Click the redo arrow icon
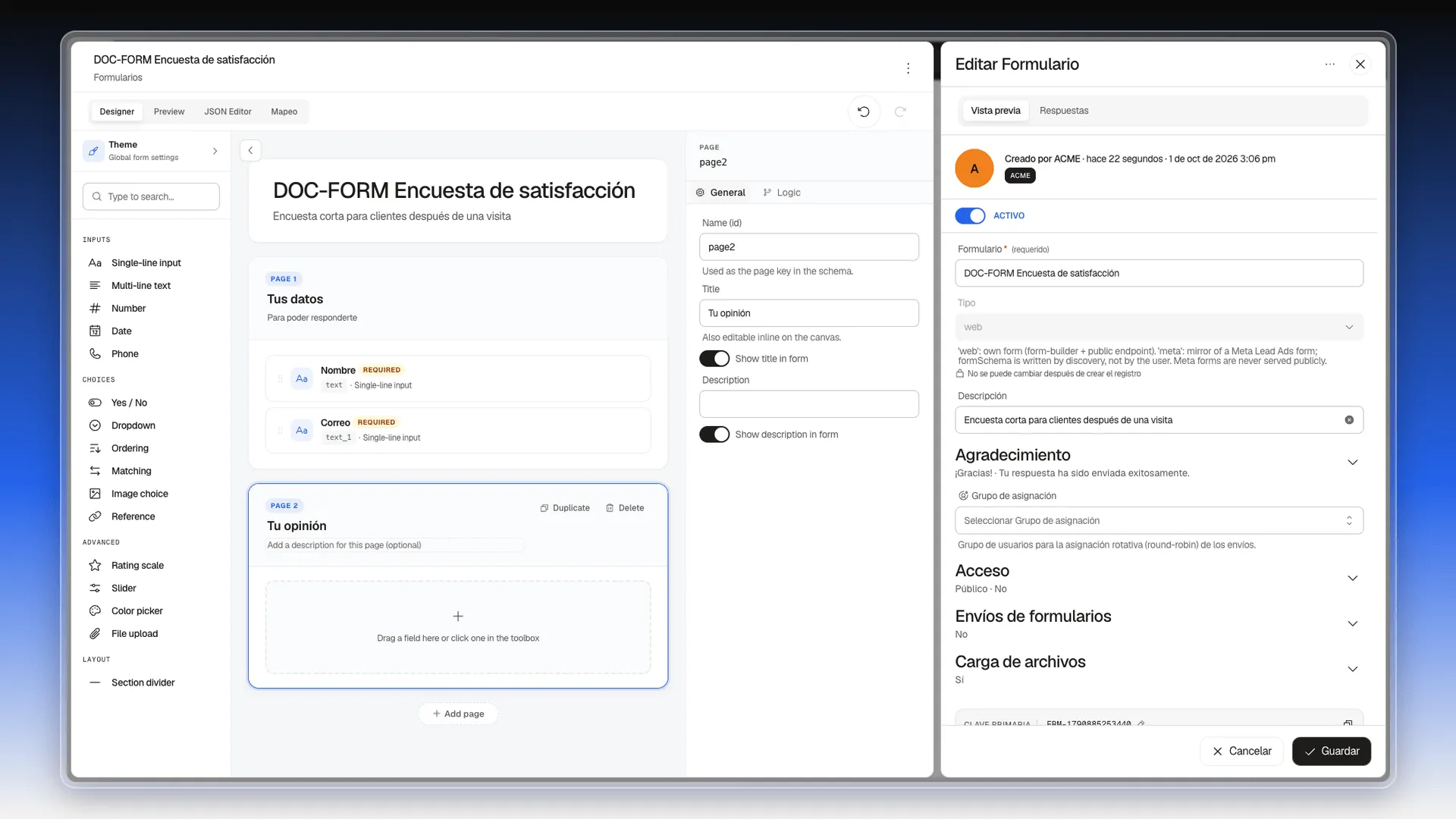This screenshot has width=1456, height=819. [900, 111]
